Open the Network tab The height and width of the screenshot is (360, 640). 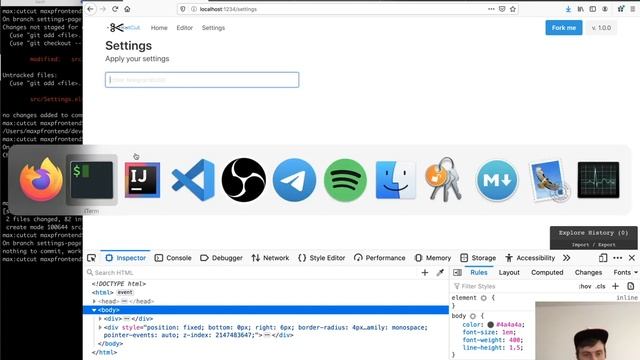point(270,258)
